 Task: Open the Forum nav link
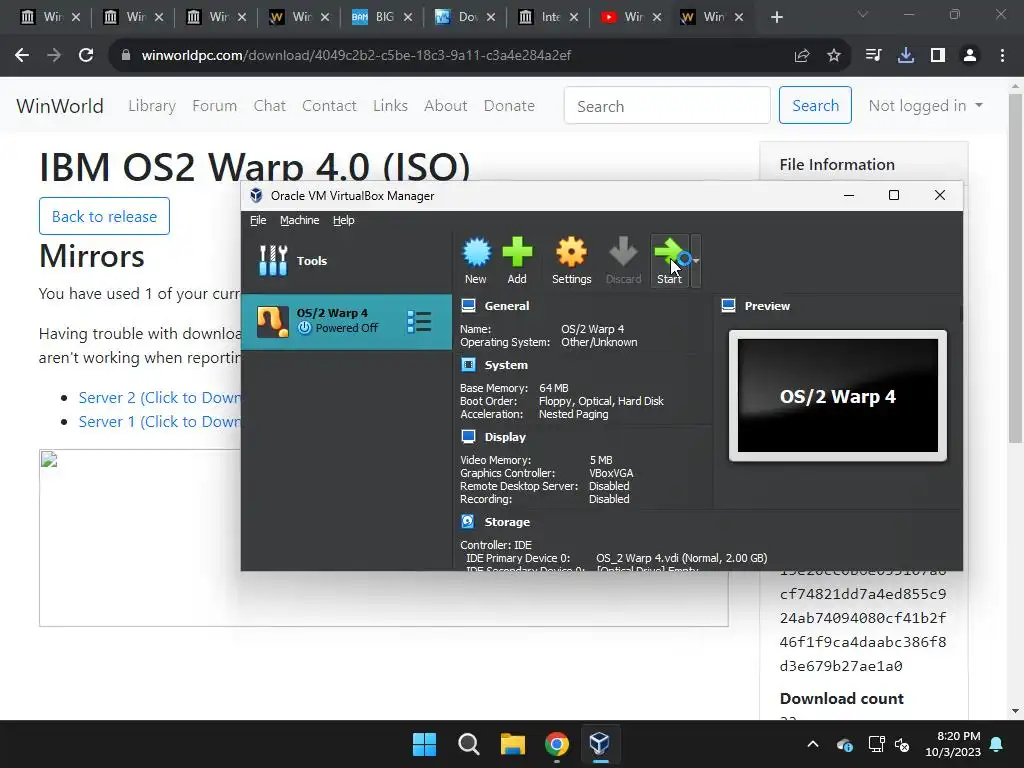(x=215, y=106)
